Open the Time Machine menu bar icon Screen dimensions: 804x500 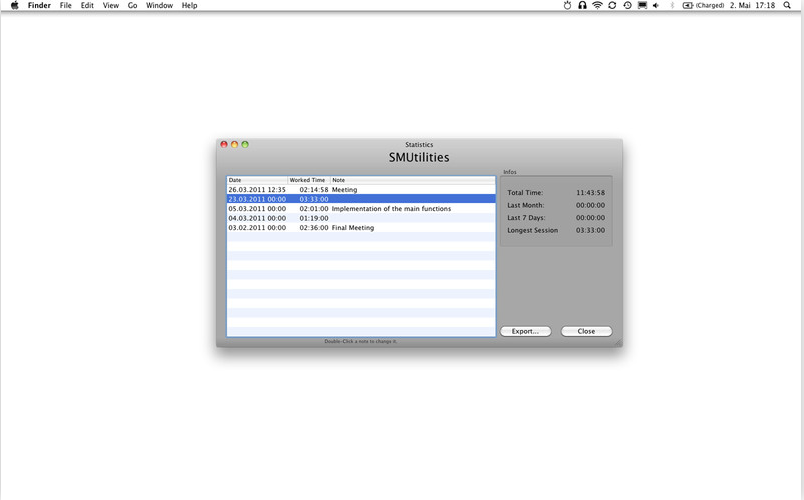tap(627, 5)
